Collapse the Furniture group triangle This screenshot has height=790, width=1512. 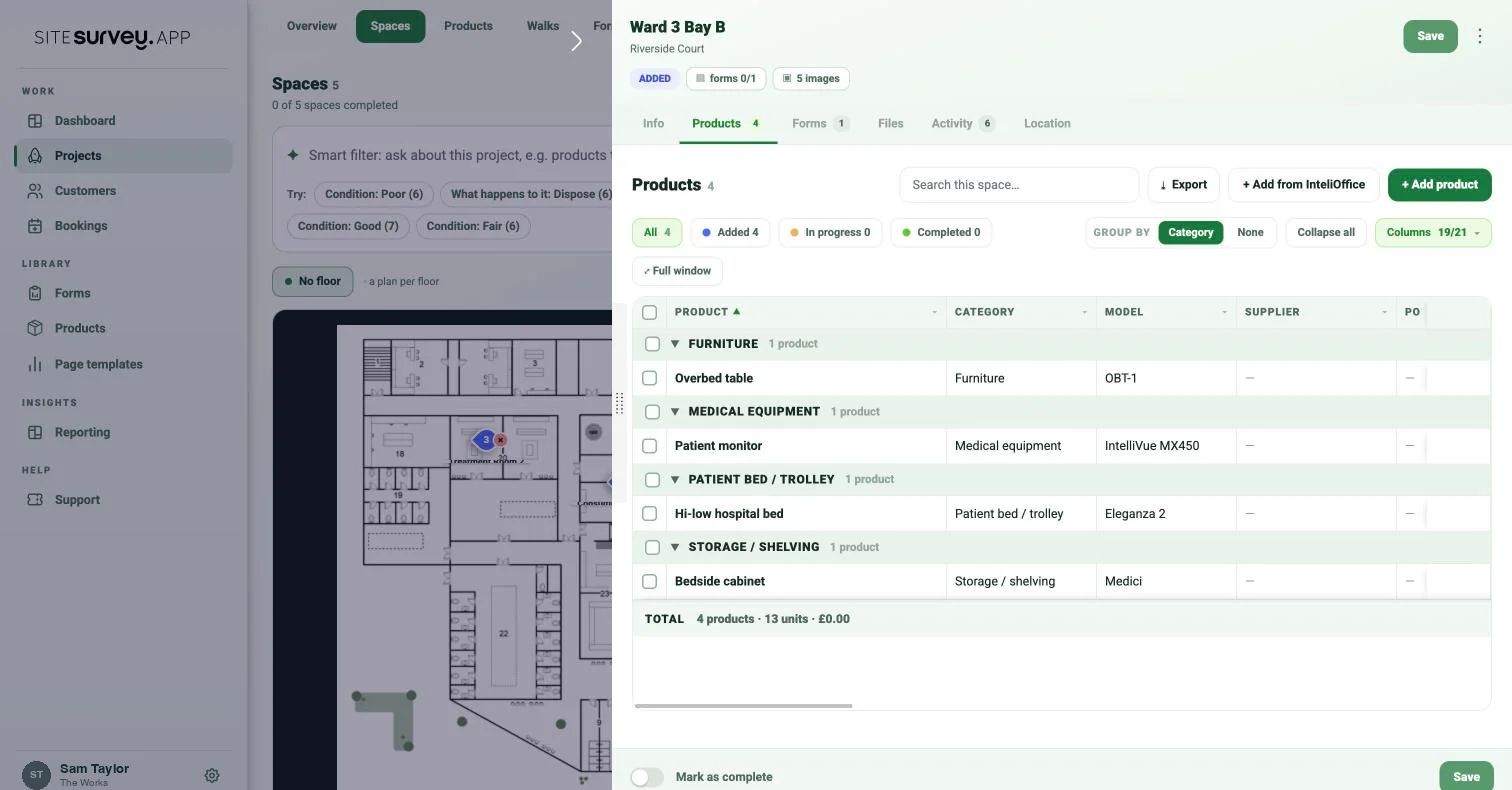[x=675, y=344]
